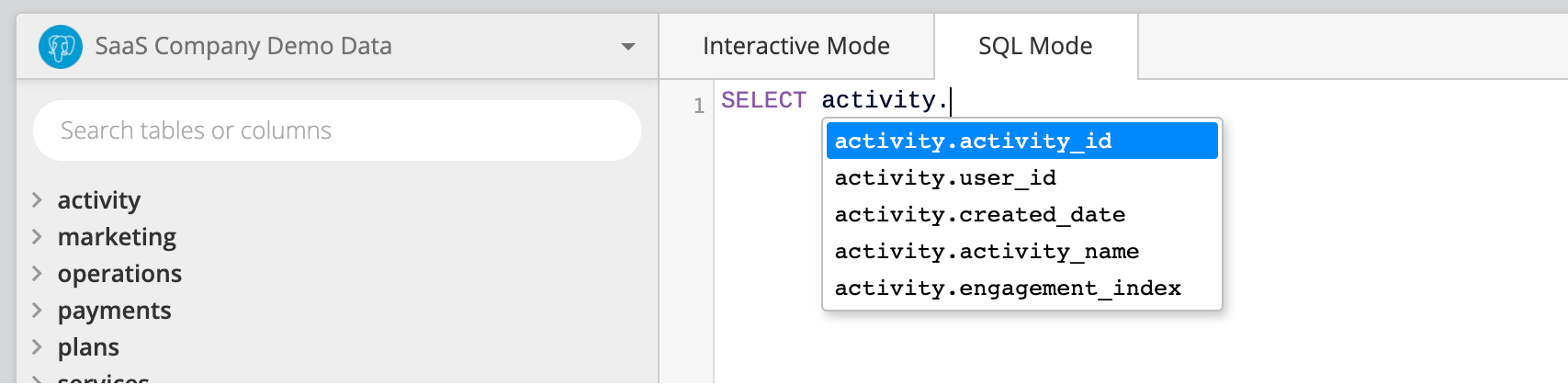
Task: Choose activity.activity_id autocomplete suggestion
Action: [1022, 141]
